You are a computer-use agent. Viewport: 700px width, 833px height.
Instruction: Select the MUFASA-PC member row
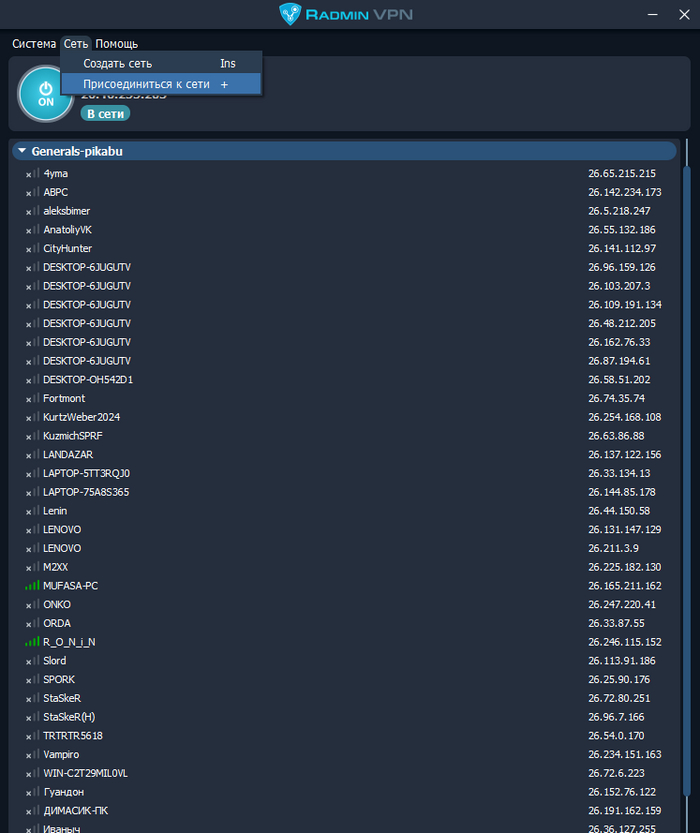click(x=345, y=585)
